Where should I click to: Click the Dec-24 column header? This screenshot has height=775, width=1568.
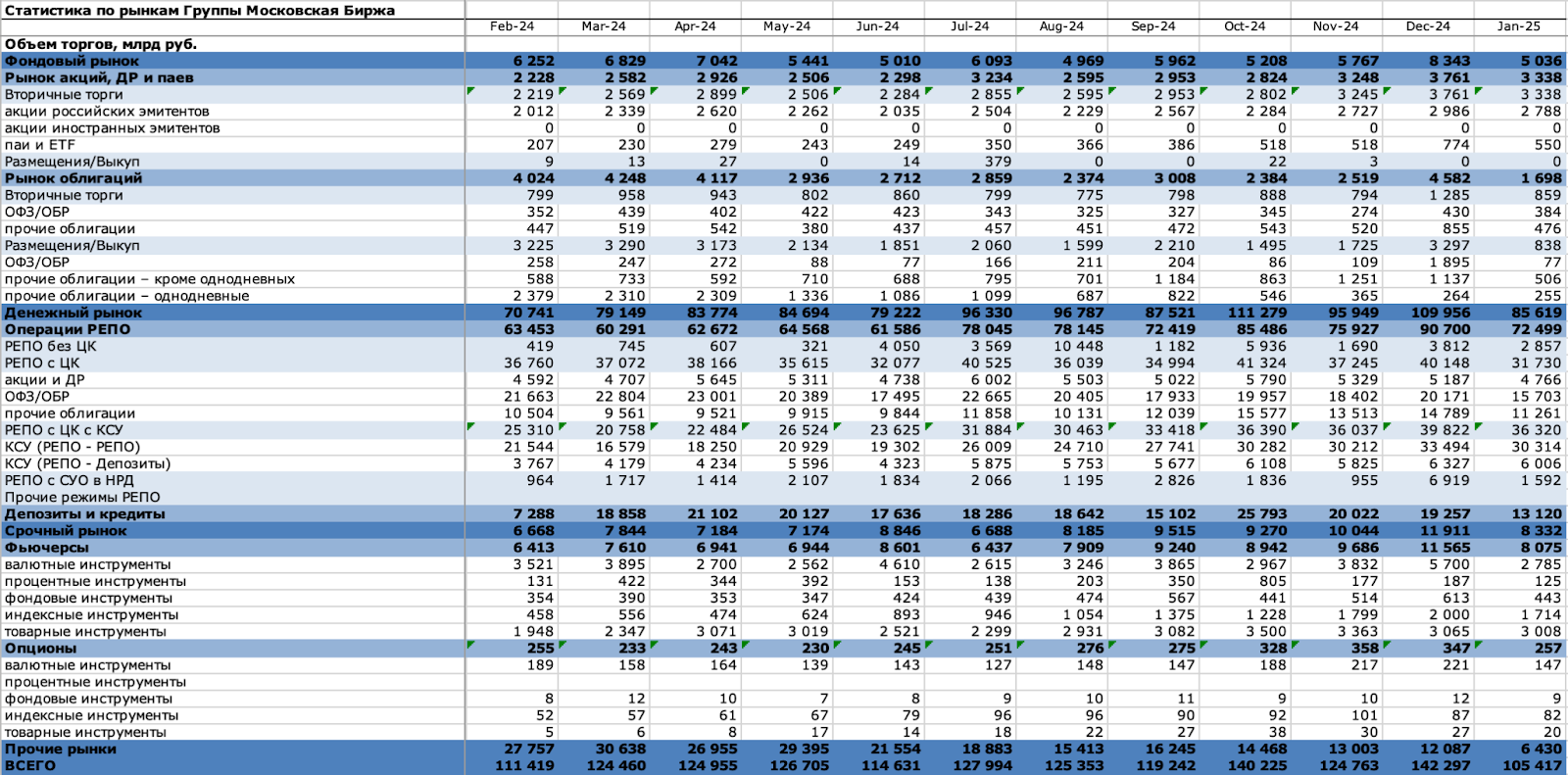click(x=1428, y=26)
